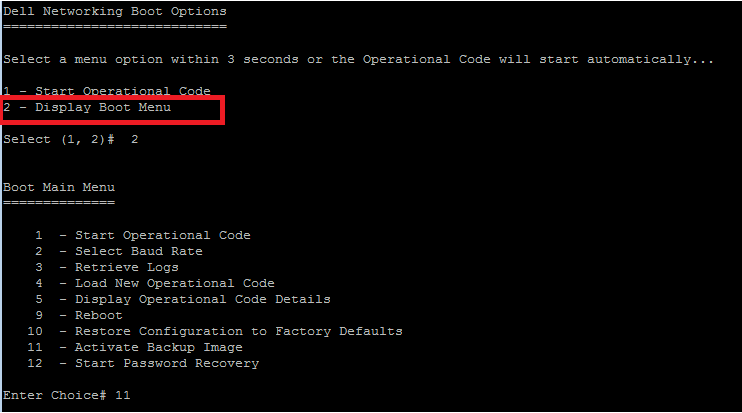Click the 'Start Password Recovery' entry
This screenshot has height=413, width=742.
click(167, 363)
